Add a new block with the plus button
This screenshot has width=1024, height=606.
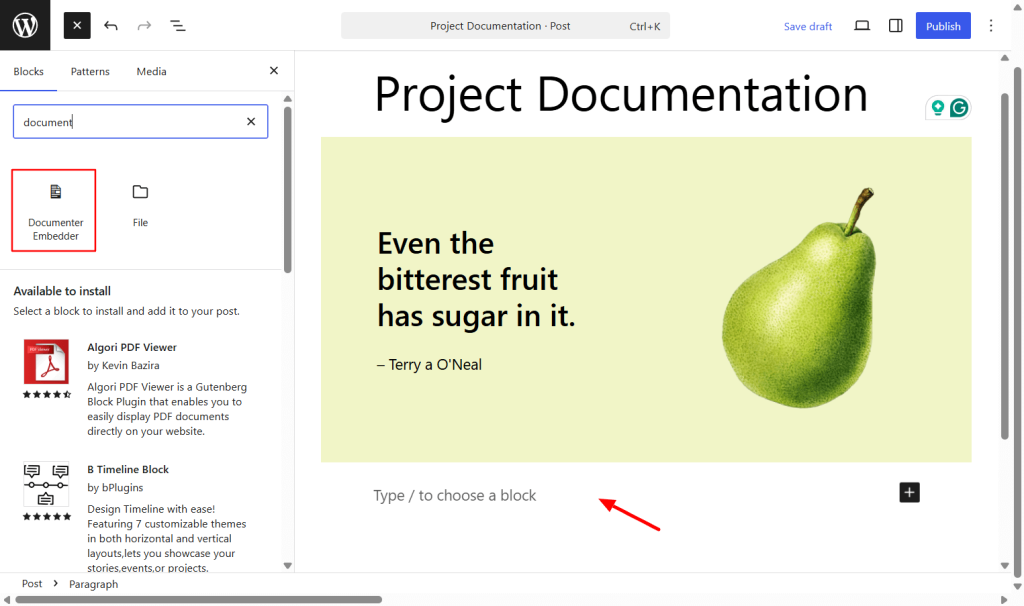908,492
